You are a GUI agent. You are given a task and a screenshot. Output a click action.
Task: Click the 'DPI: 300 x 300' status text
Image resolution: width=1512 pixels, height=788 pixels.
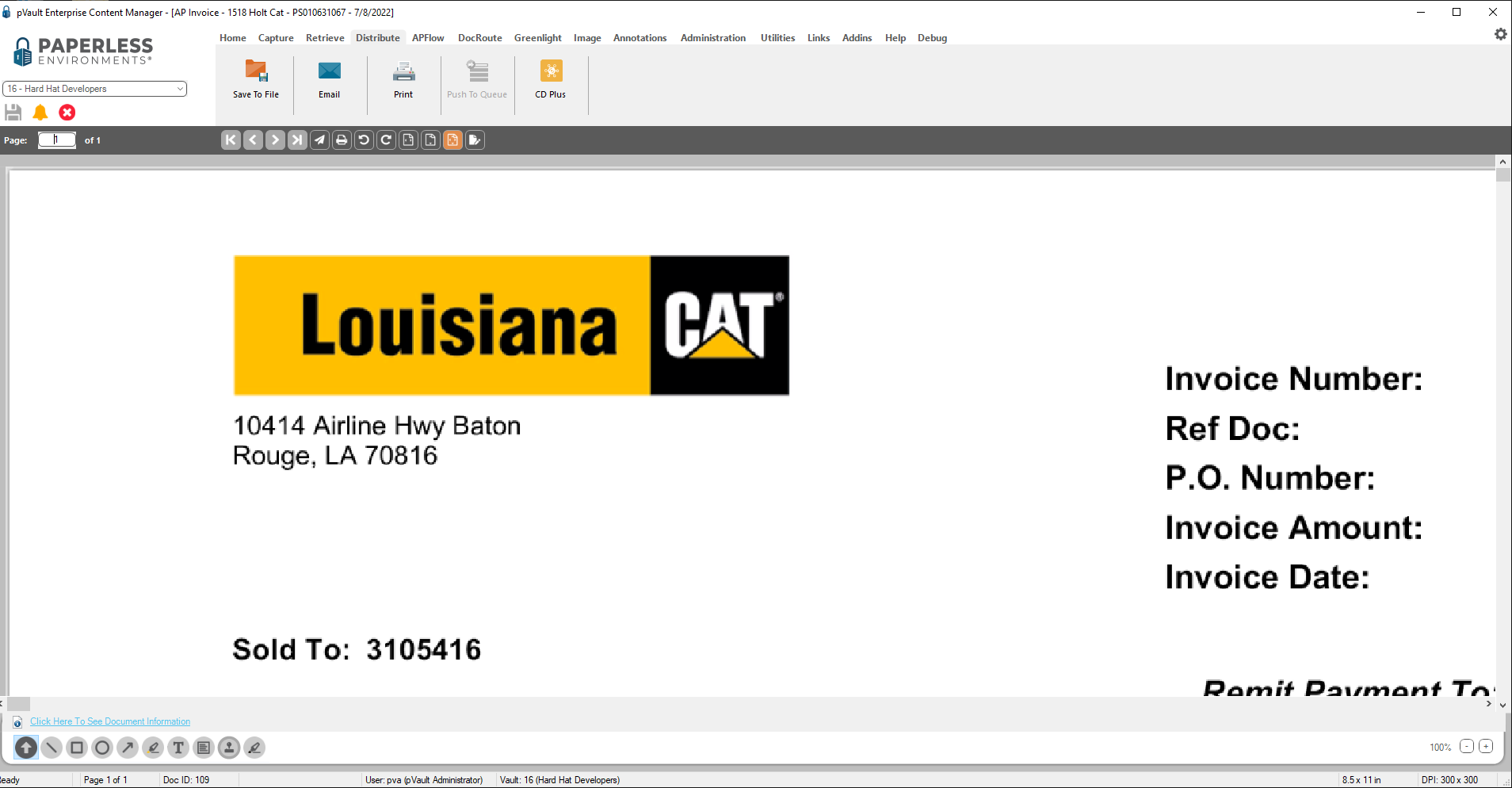click(1449, 780)
